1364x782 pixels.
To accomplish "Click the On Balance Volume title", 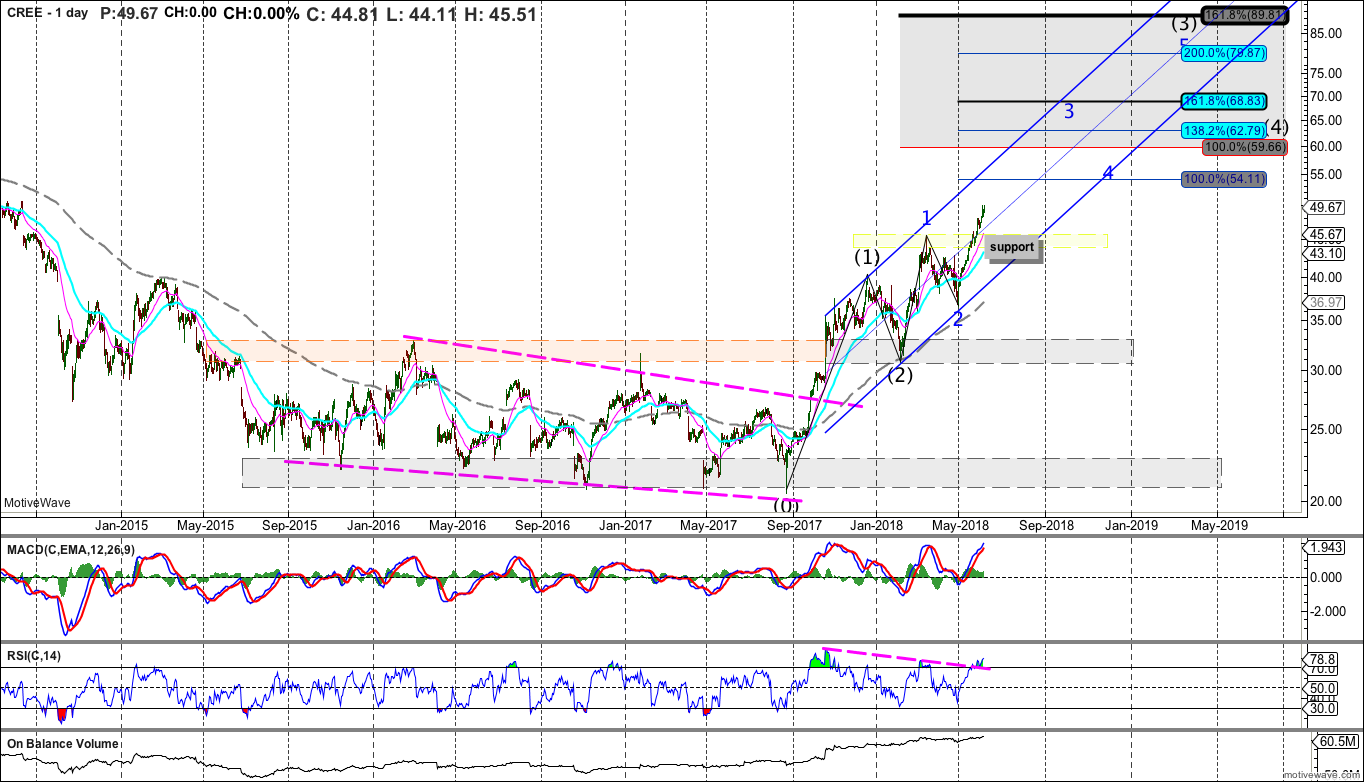I will (62, 744).
